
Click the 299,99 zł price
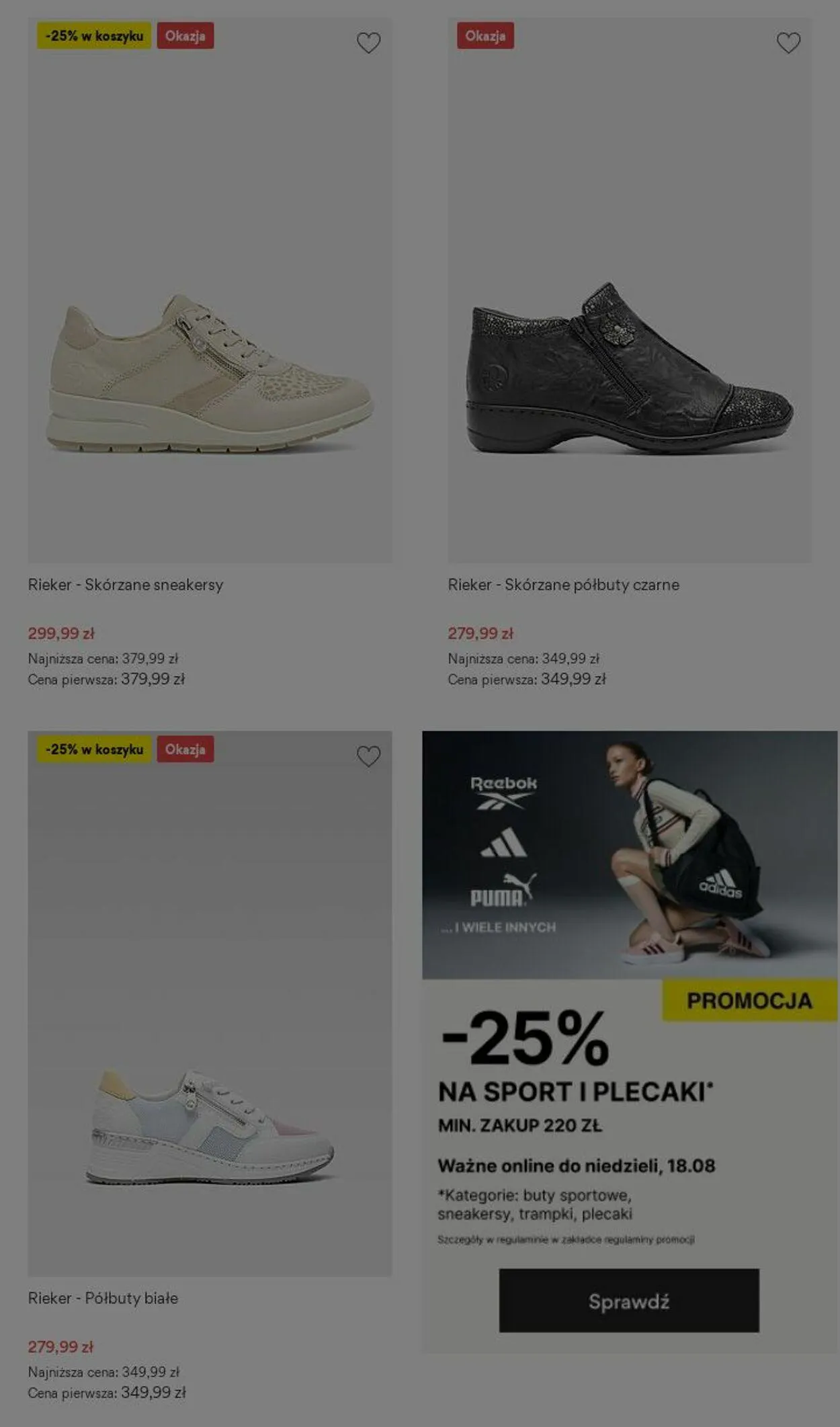coord(61,633)
